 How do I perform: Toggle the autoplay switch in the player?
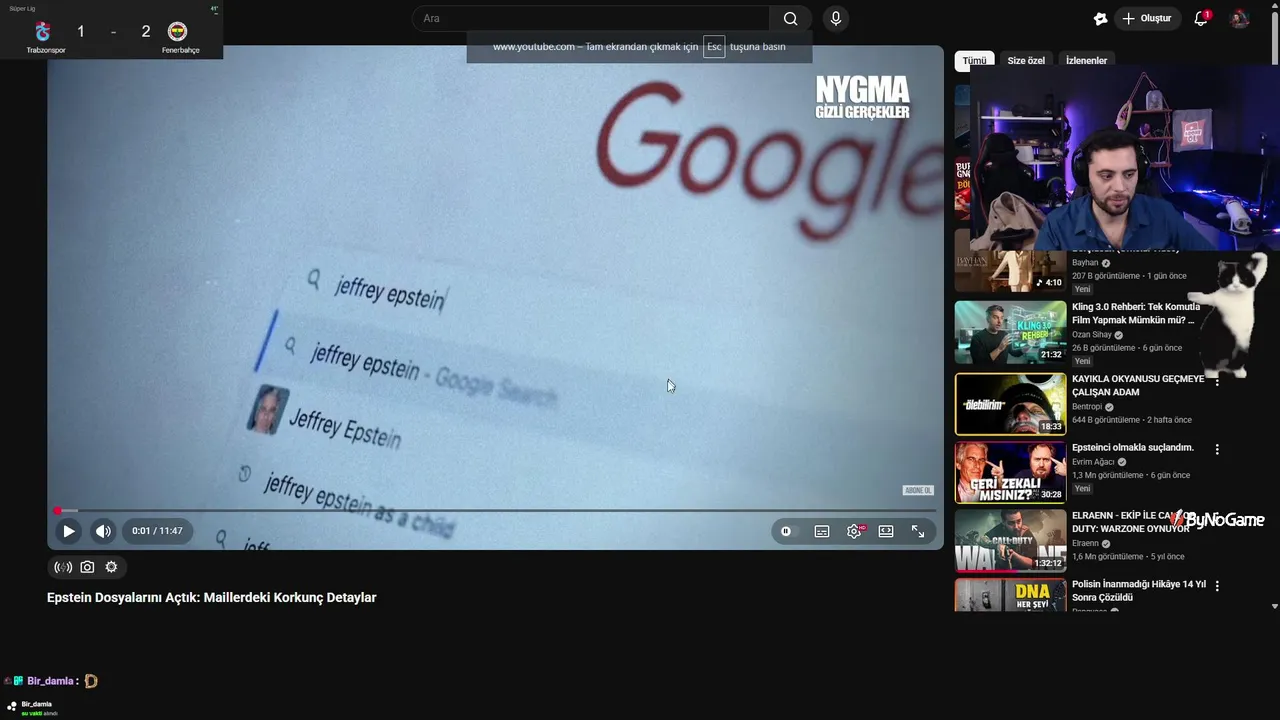(786, 531)
